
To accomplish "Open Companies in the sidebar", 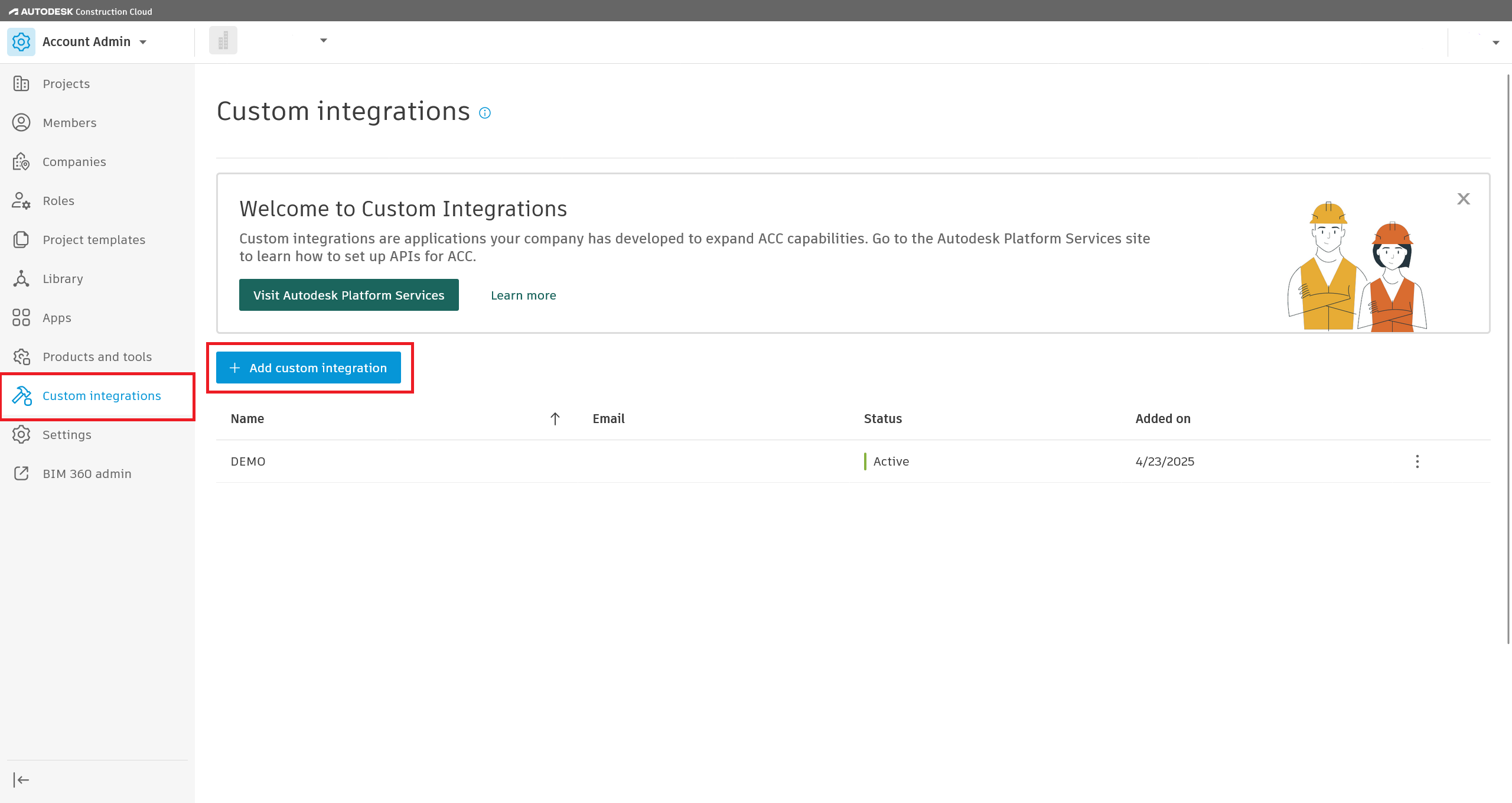I will [x=74, y=162].
